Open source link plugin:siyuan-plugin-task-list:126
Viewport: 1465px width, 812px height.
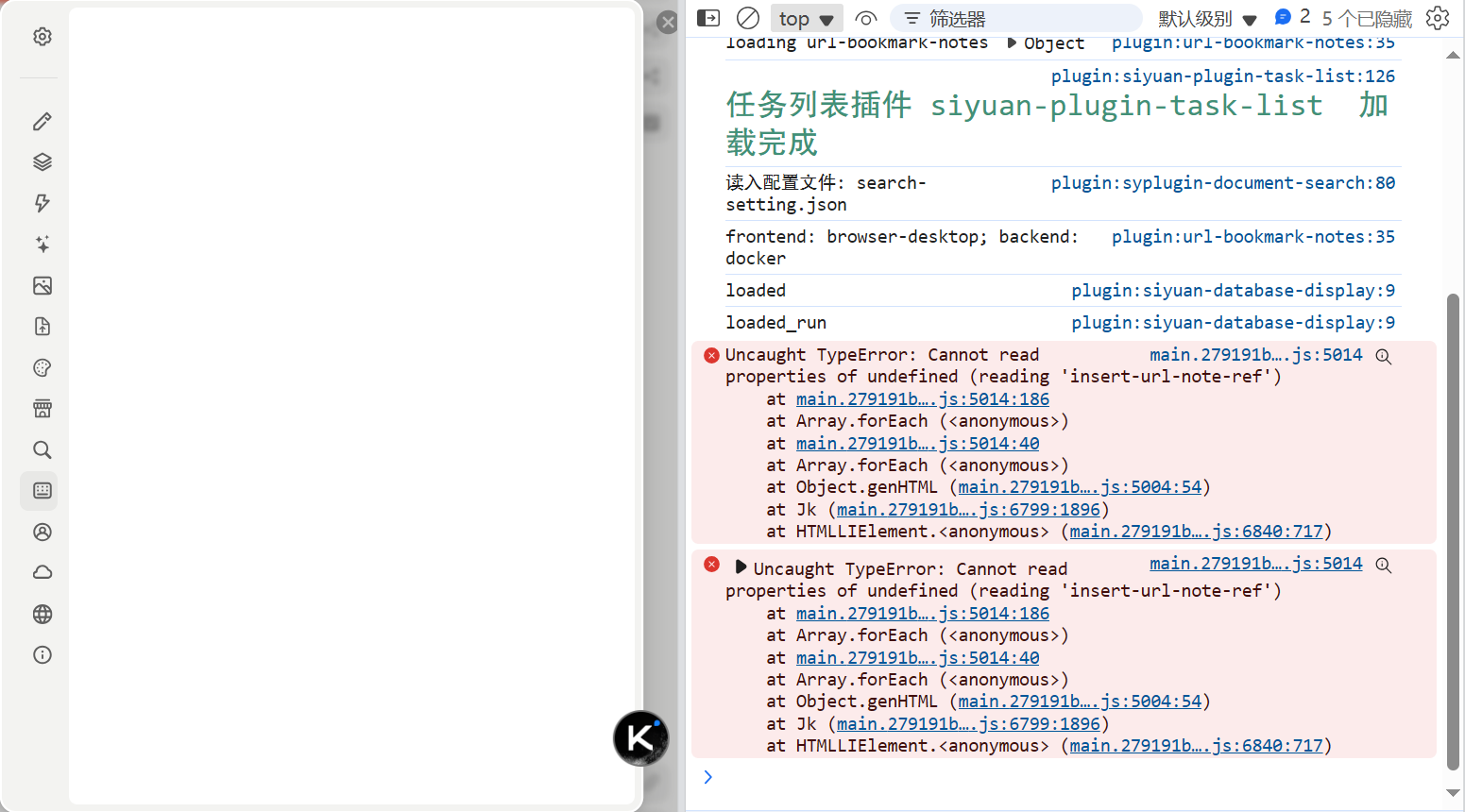point(1223,76)
